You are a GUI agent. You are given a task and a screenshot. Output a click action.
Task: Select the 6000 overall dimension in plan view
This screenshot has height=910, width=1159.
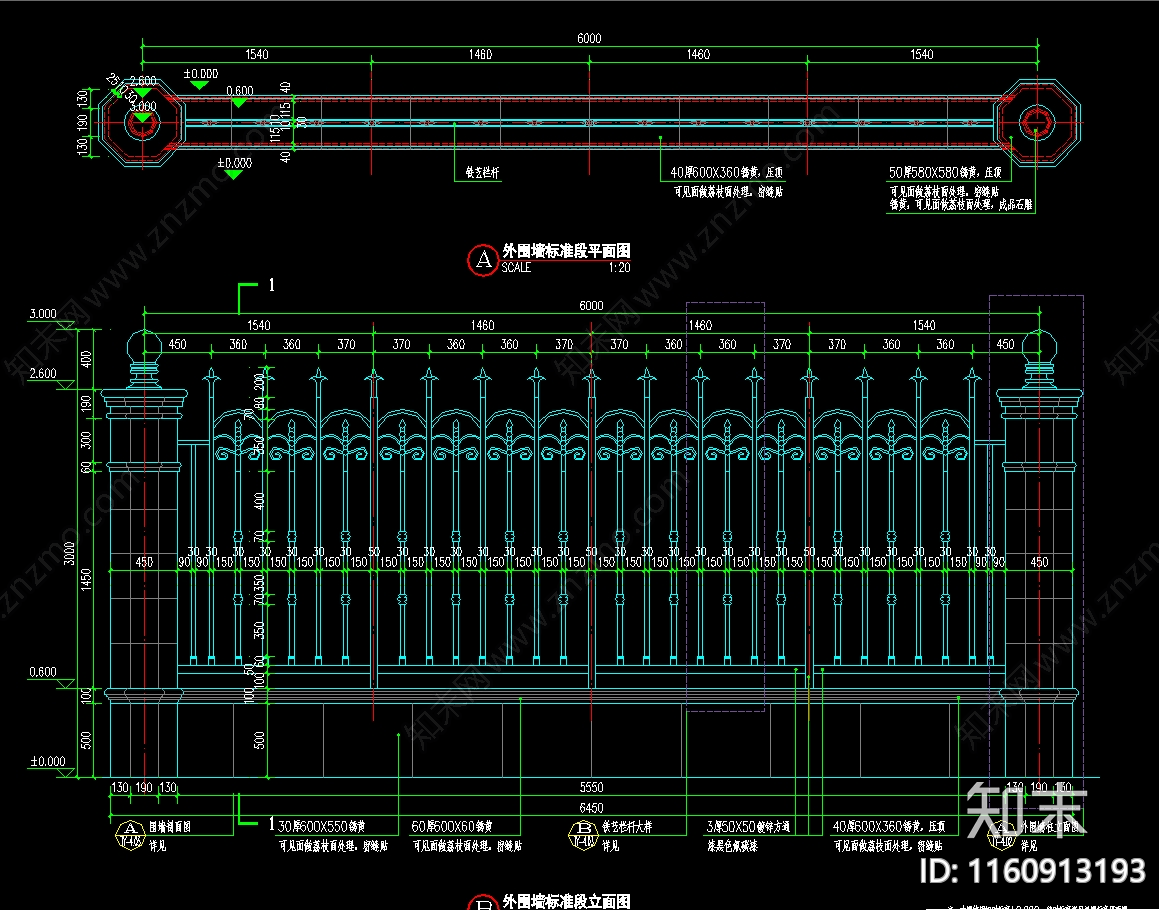point(590,39)
